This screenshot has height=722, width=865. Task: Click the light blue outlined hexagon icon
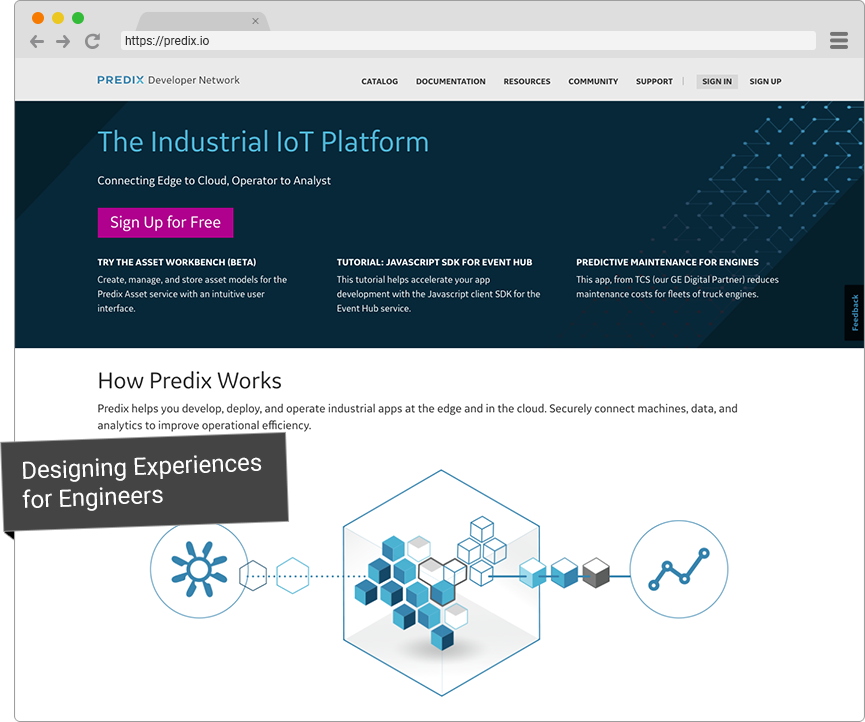pos(292,576)
